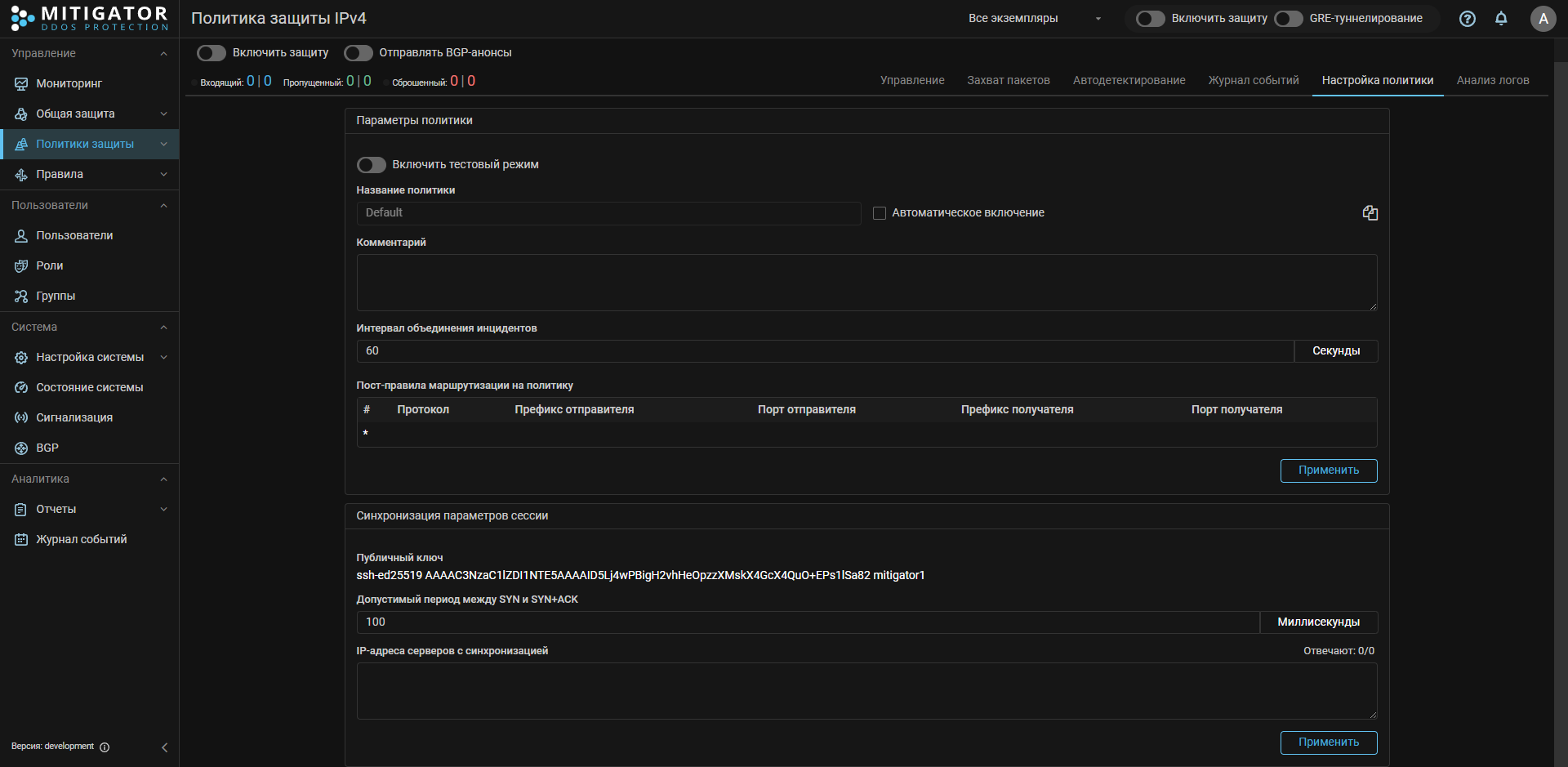This screenshot has height=767, width=1568.
Task: Open BGP section in sidebar
Action: [47, 448]
